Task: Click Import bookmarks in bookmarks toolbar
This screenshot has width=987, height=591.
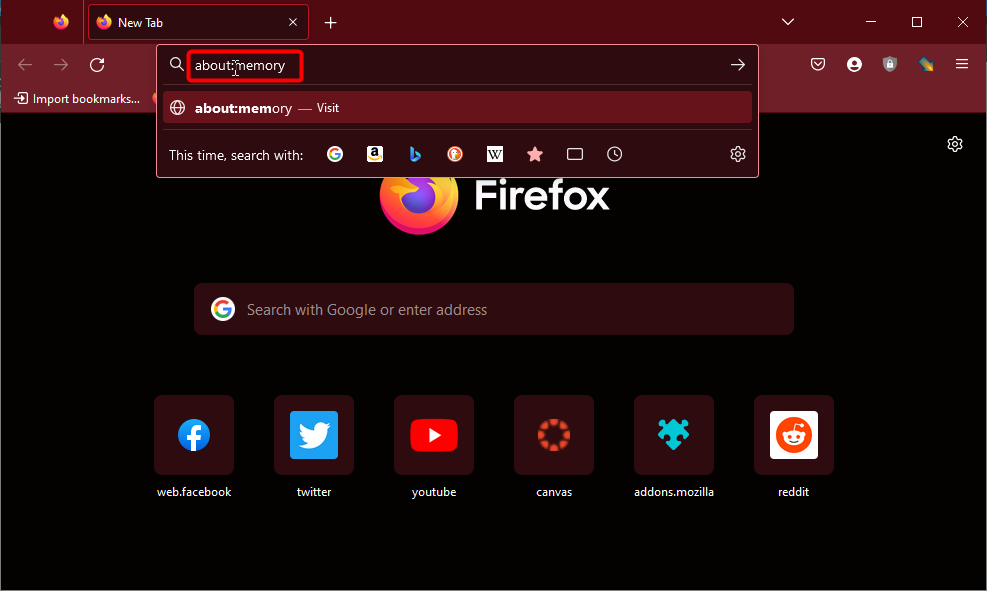Action: 77,99
